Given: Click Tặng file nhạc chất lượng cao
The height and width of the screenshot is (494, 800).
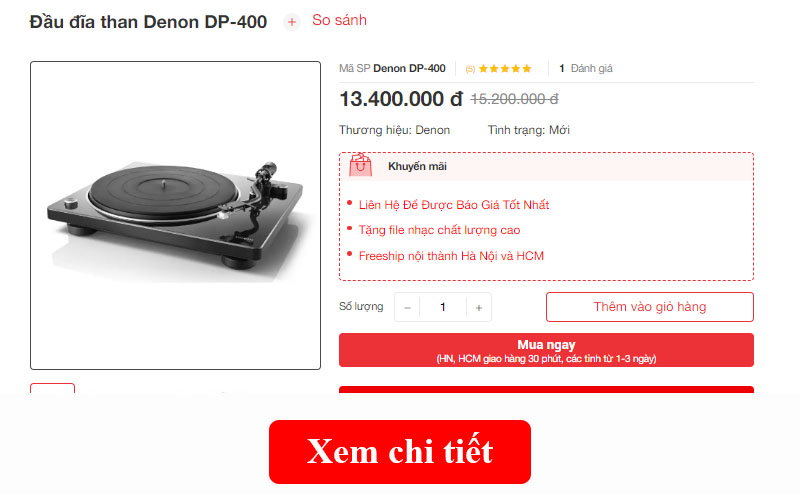Looking at the screenshot, I should (439, 230).
